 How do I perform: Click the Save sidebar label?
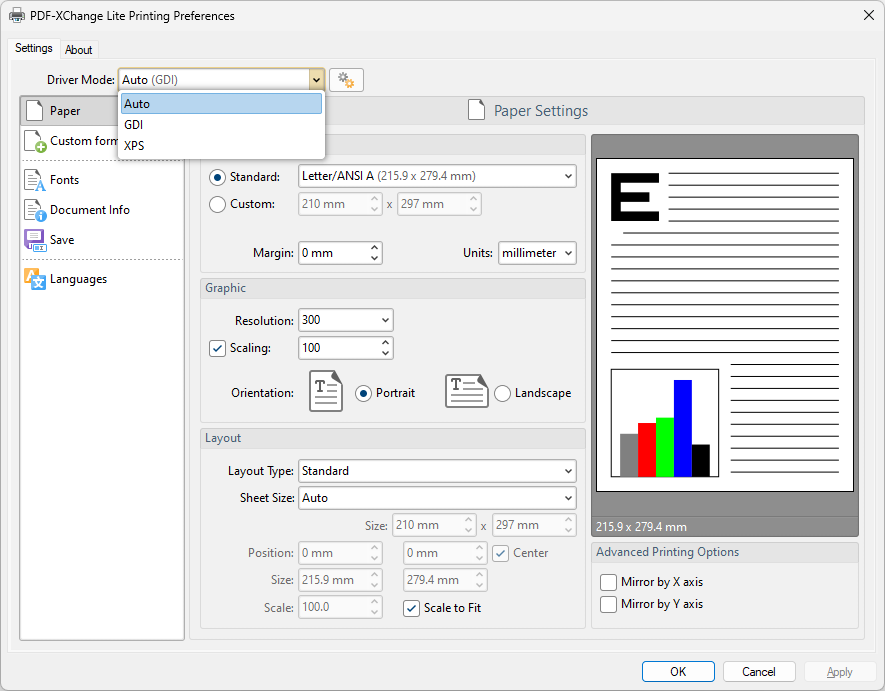coord(62,240)
